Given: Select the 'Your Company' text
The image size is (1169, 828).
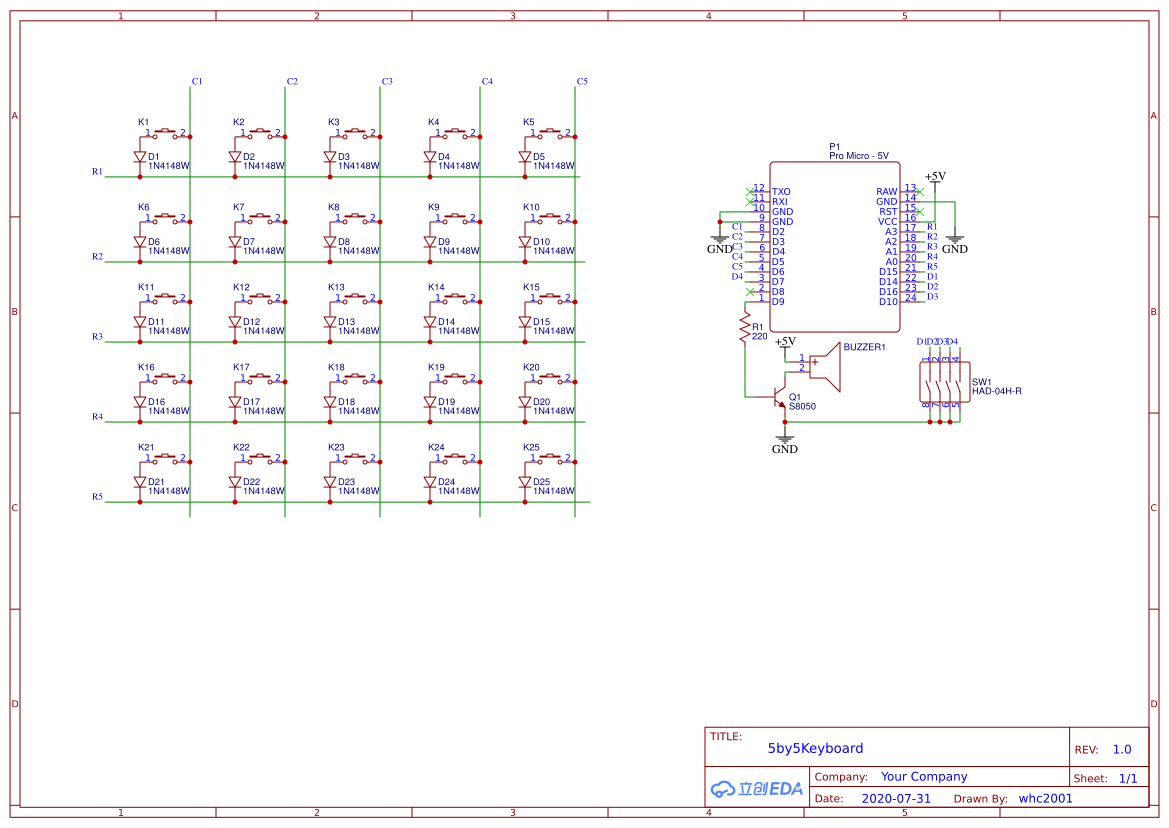Looking at the screenshot, I should (924, 776).
